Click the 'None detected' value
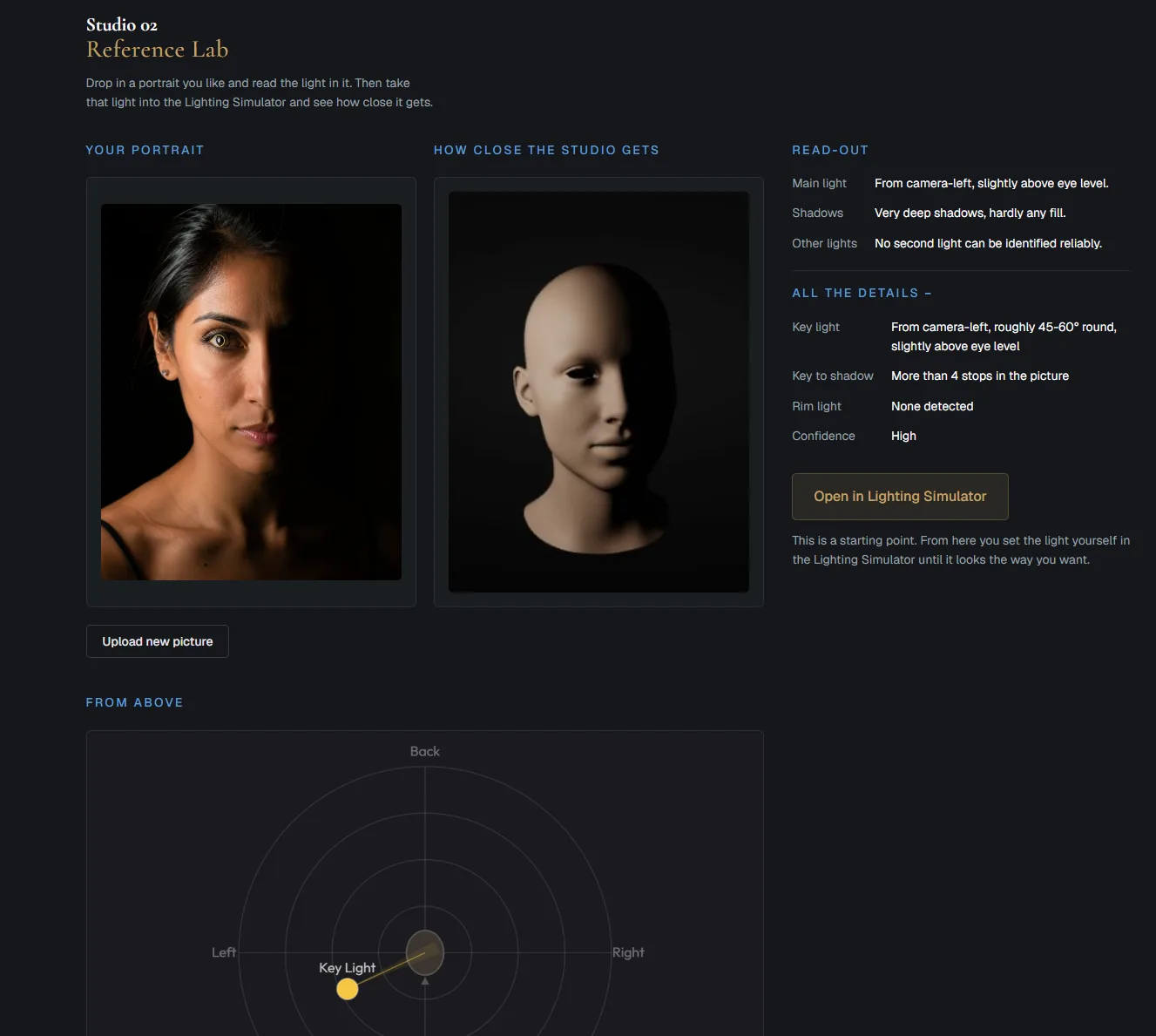This screenshot has height=1036, width=1156. pos(932,406)
